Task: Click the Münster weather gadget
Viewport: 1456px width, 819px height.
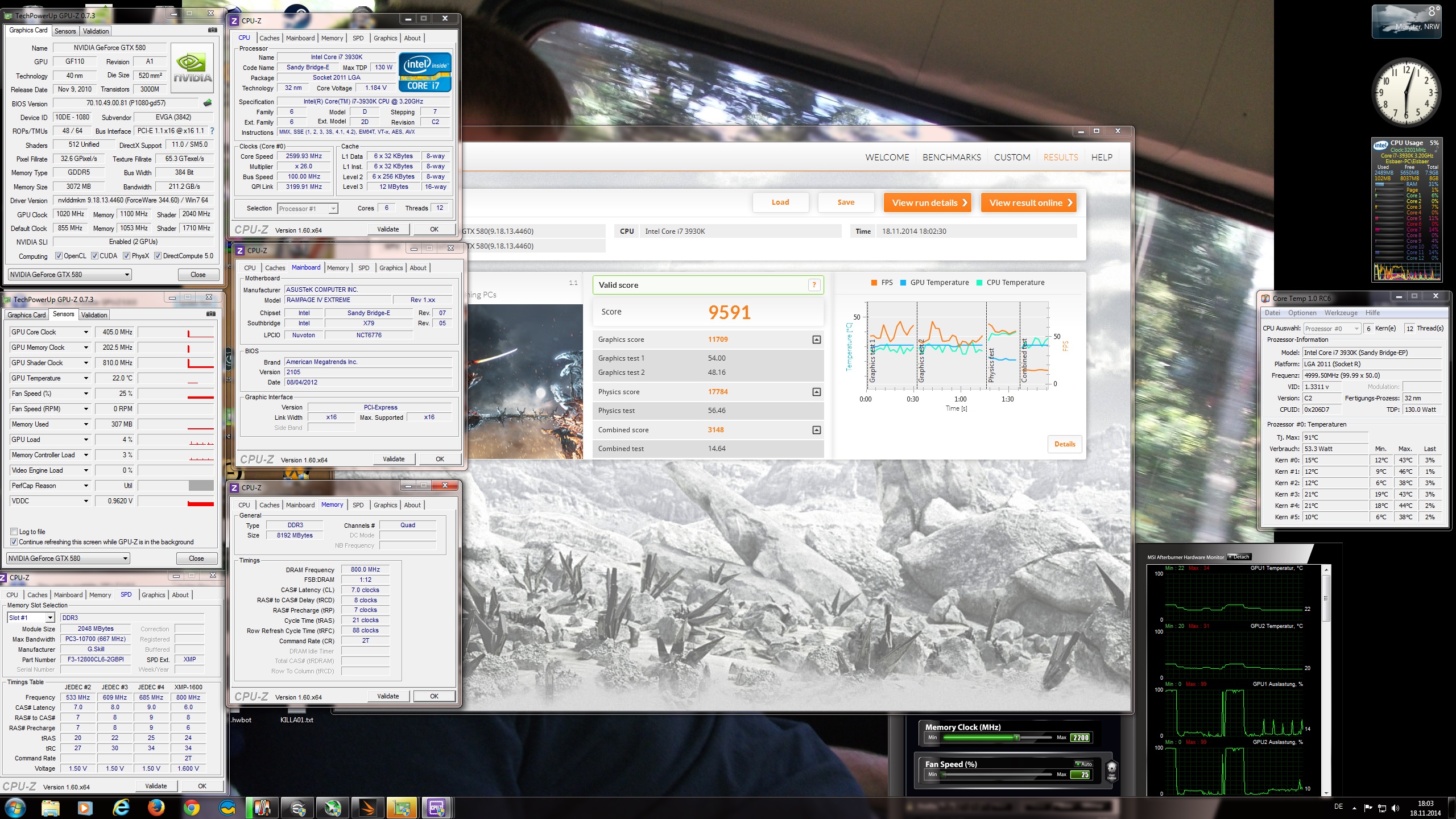Action: (1407, 21)
